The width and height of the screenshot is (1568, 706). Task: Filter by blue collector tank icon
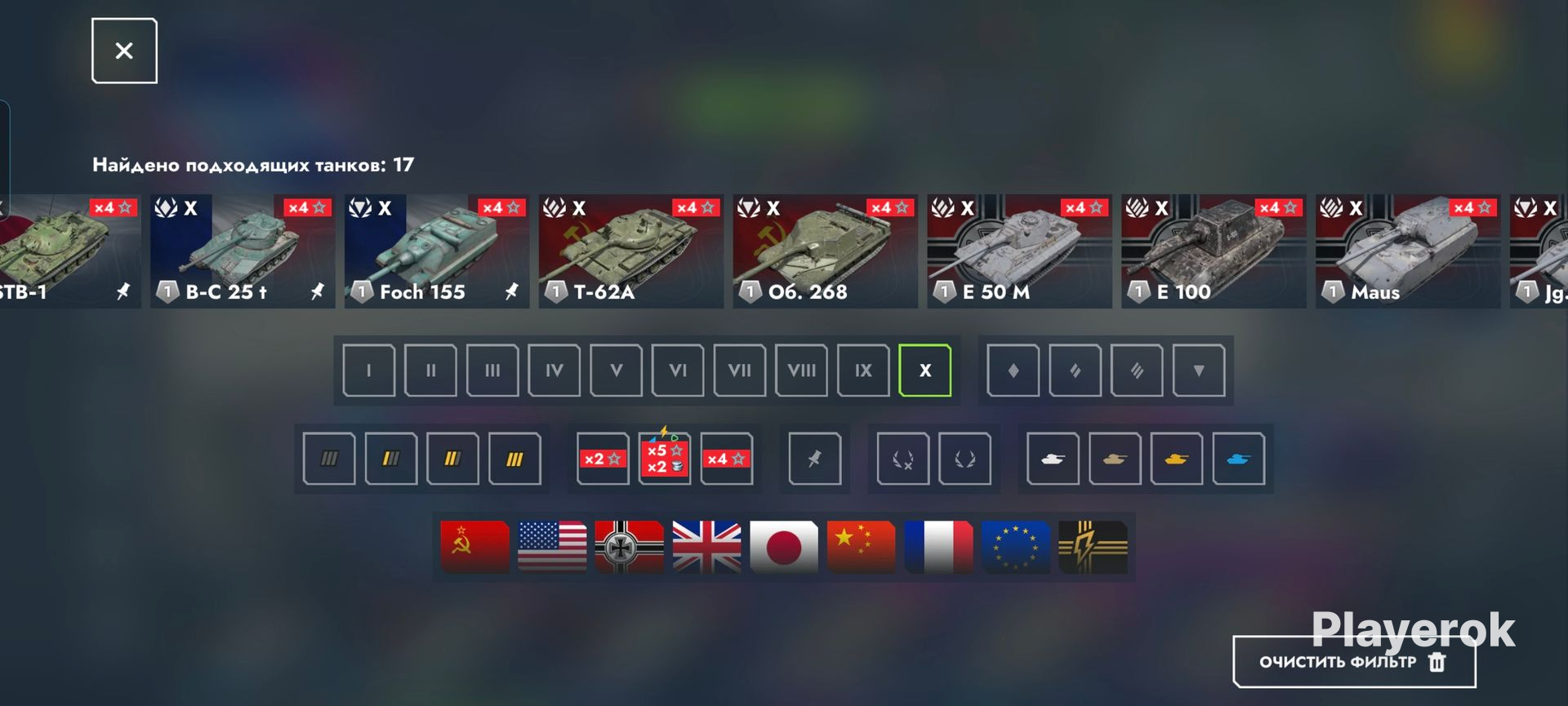click(x=1238, y=459)
